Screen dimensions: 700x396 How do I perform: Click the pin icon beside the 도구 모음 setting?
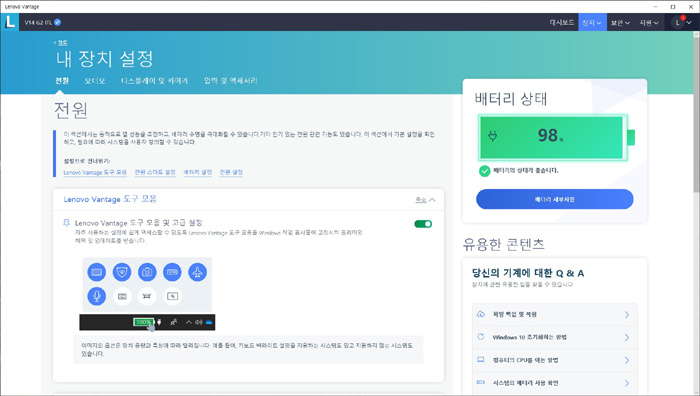click(67, 222)
